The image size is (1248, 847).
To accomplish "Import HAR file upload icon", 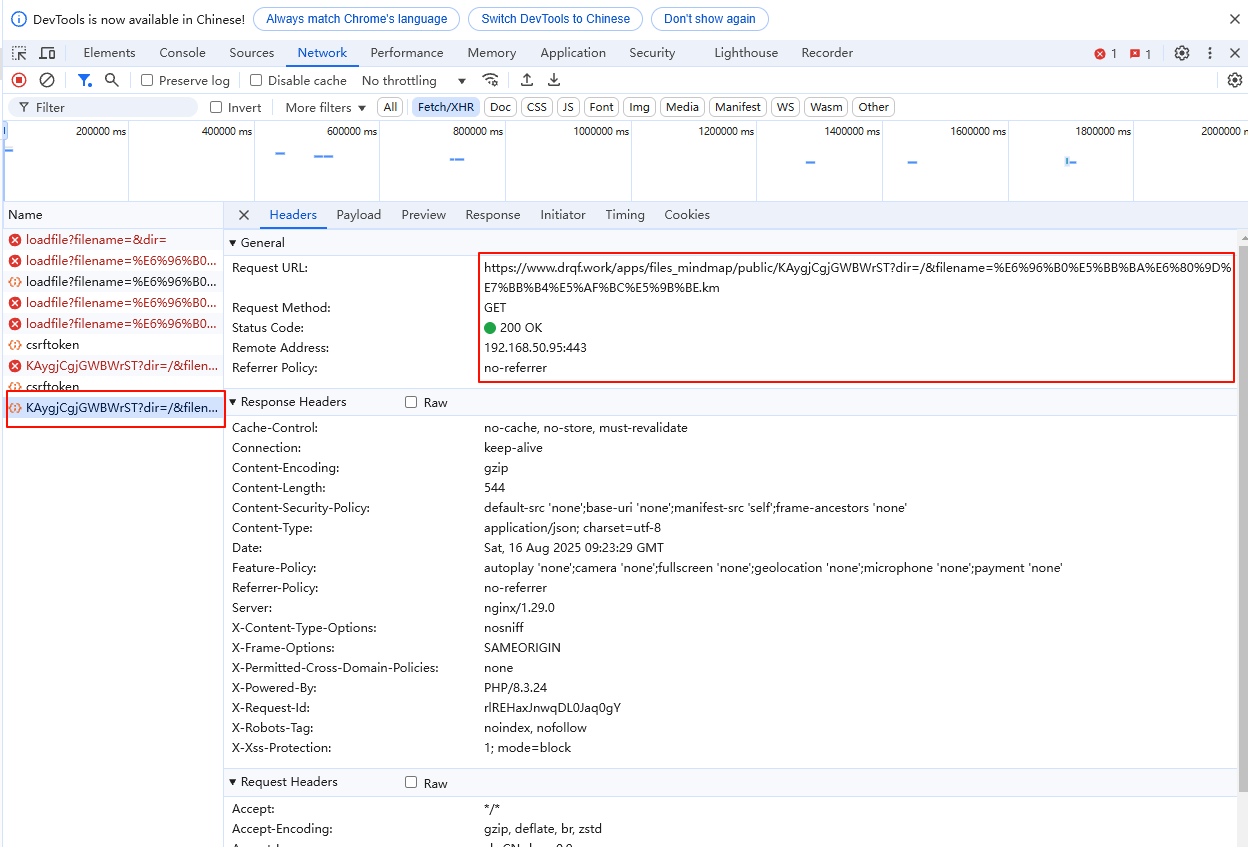I will 527,80.
